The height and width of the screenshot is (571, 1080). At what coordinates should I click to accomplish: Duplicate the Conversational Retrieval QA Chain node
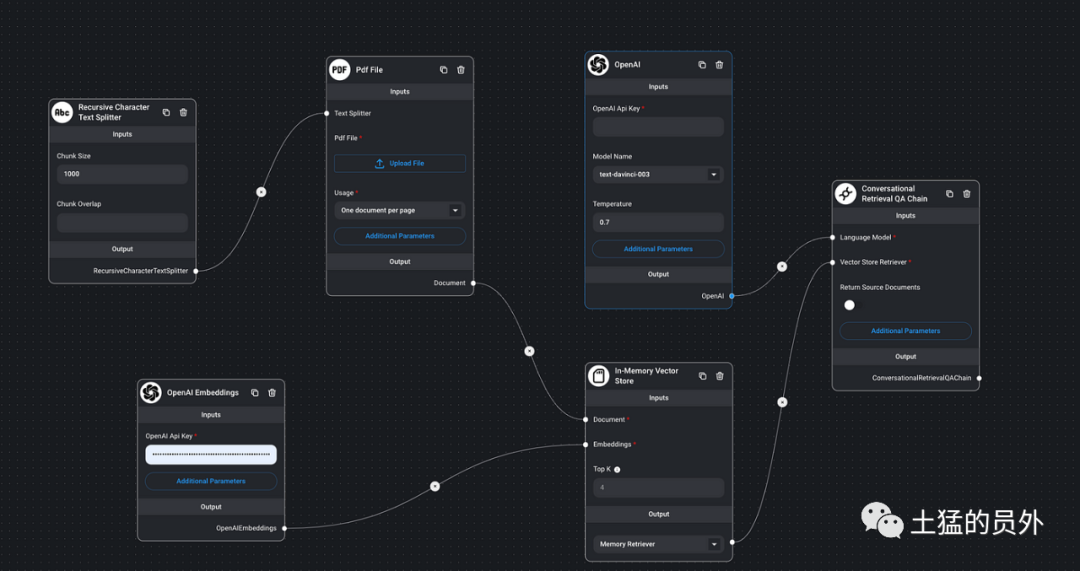point(950,194)
